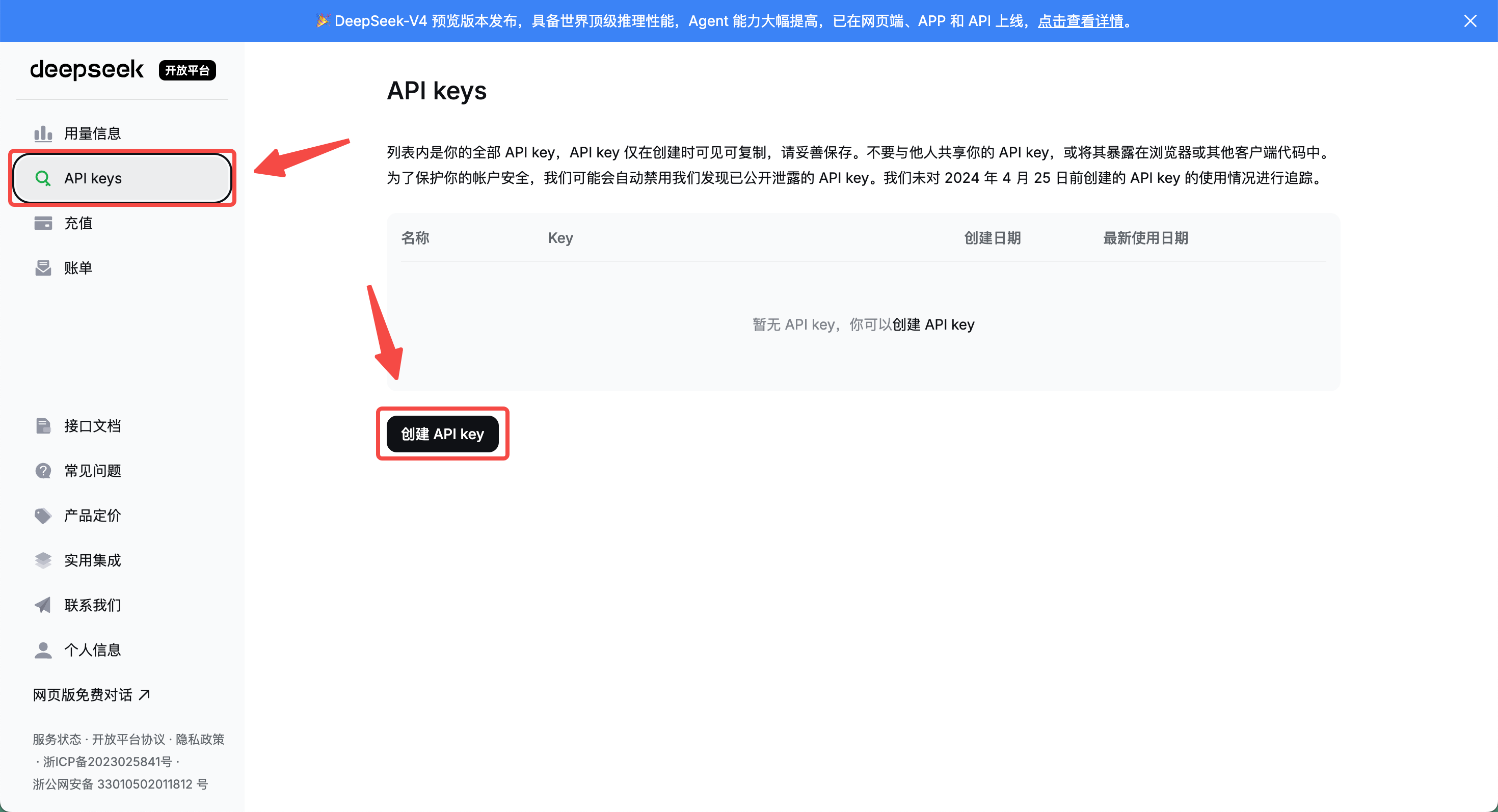Viewport: 1498px width, 812px height.
Task: Click the external link arrow beside 网页版免费对话
Action: (144, 695)
